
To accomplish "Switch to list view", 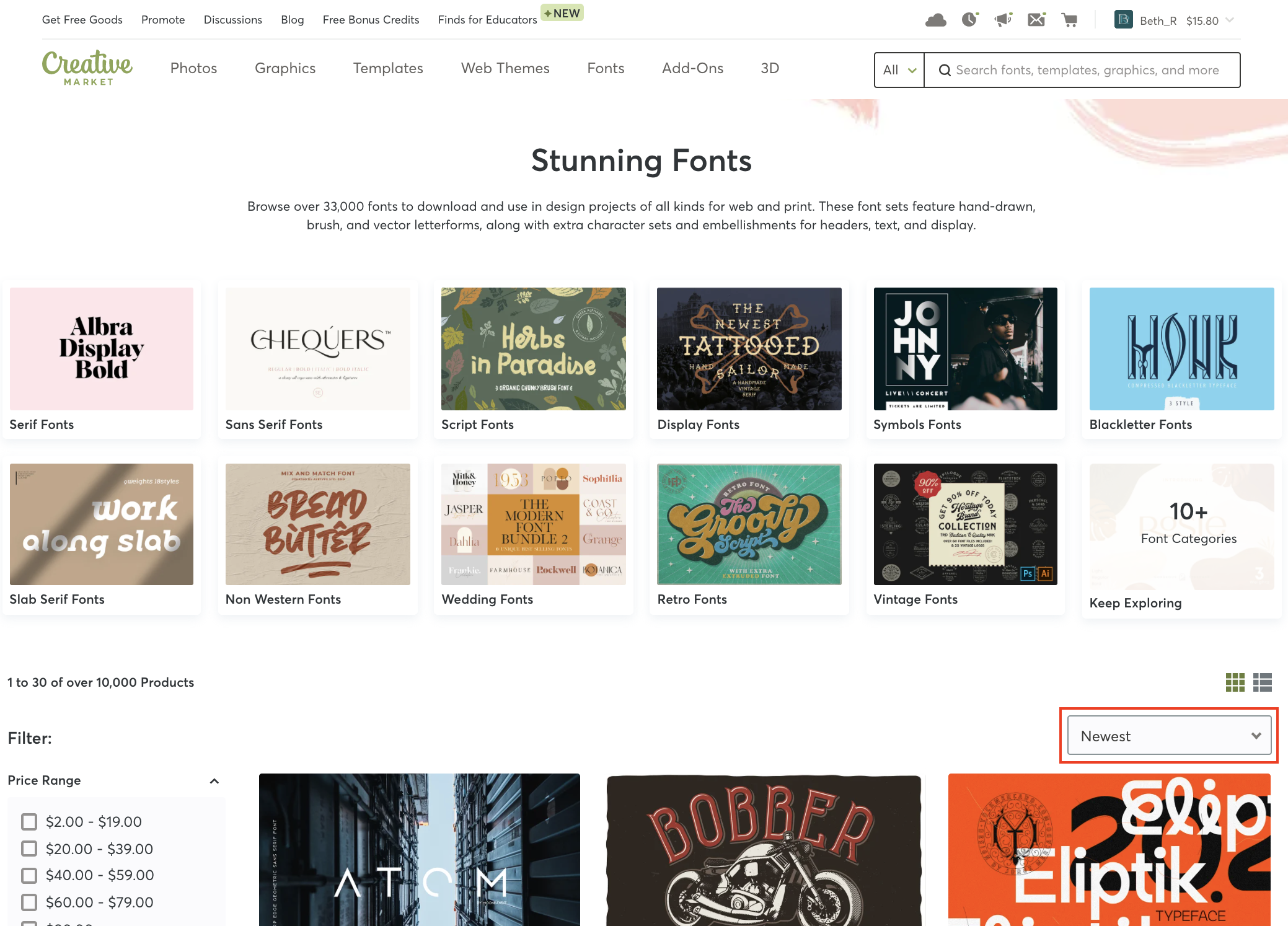I will (1263, 682).
